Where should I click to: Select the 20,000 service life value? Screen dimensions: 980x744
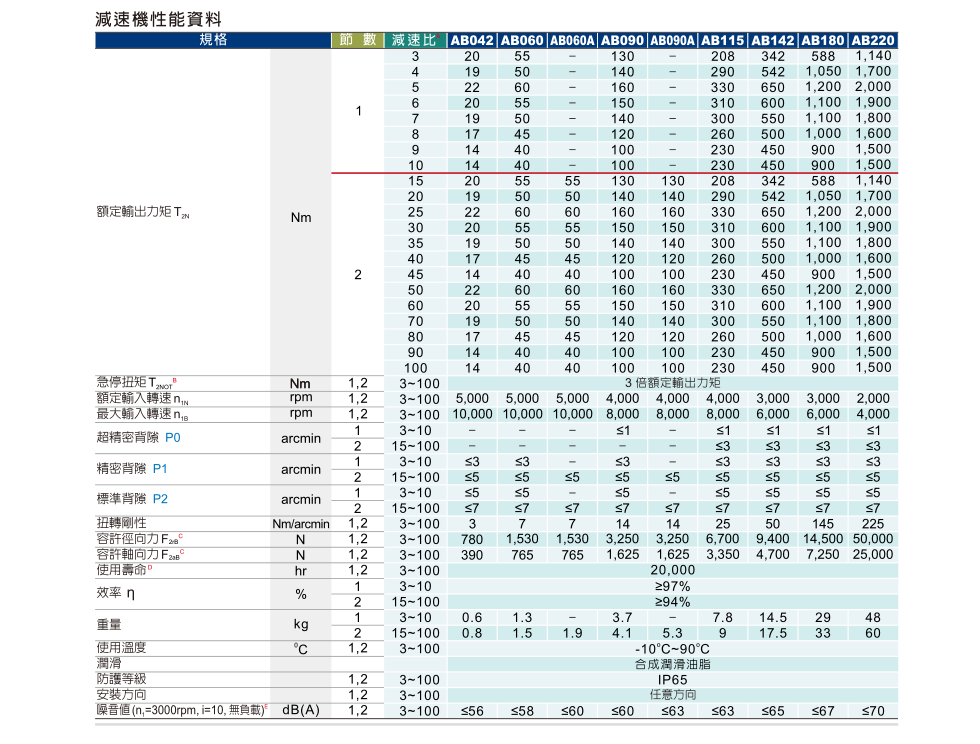pos(672,570)
